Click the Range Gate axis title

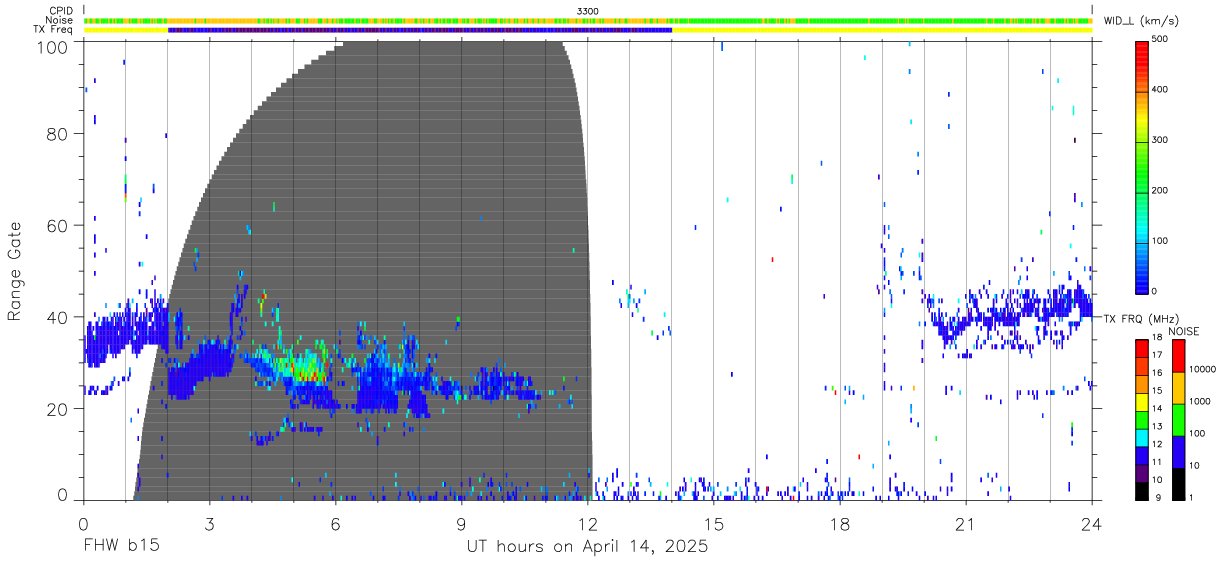click(x=15, y=271)
